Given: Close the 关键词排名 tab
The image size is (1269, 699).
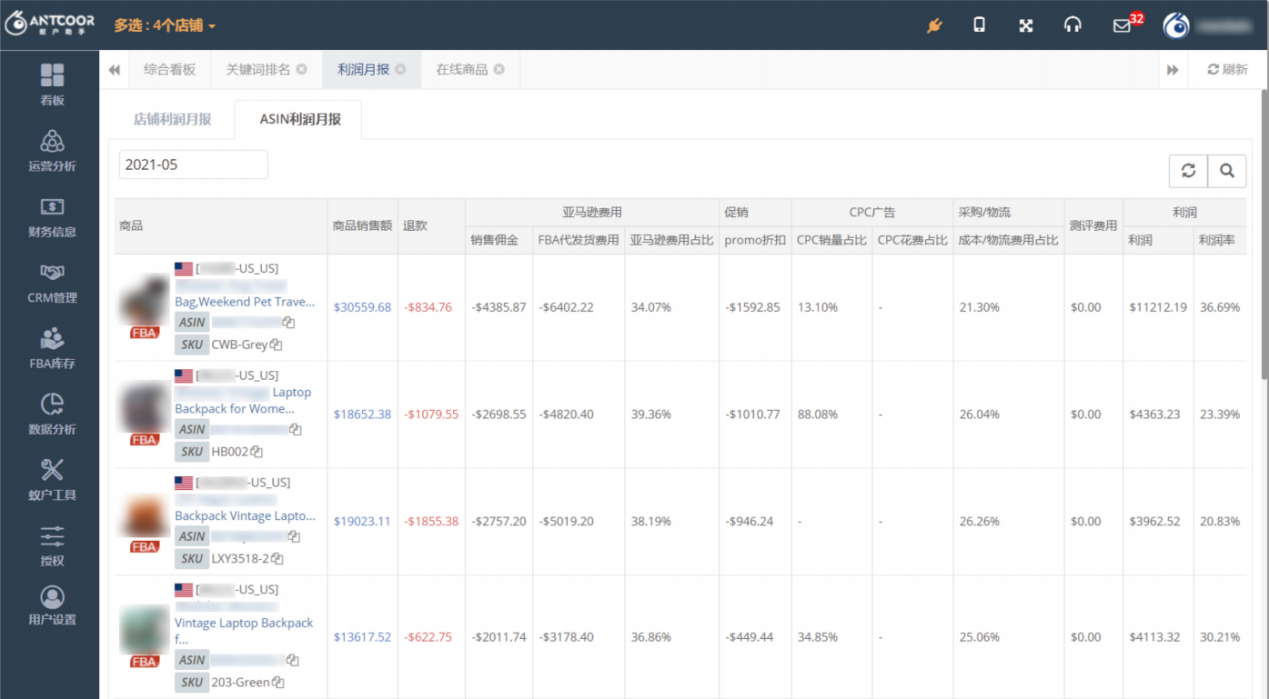Looking at the screenshot, I should tap(301, 70).
